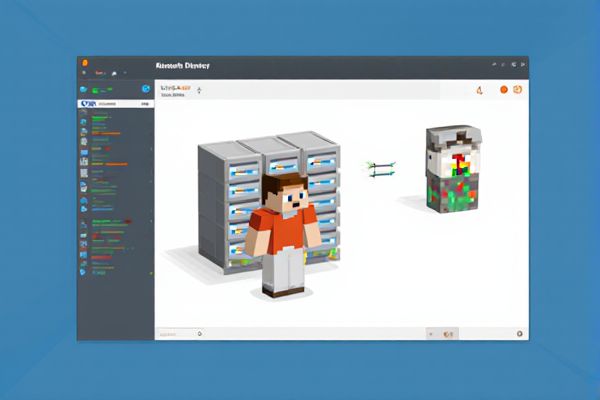Click the blue icon at bottom of sidebar list
Image resolution: width=600 pixels, height=400 pixels.
click(x=83, y=272)
